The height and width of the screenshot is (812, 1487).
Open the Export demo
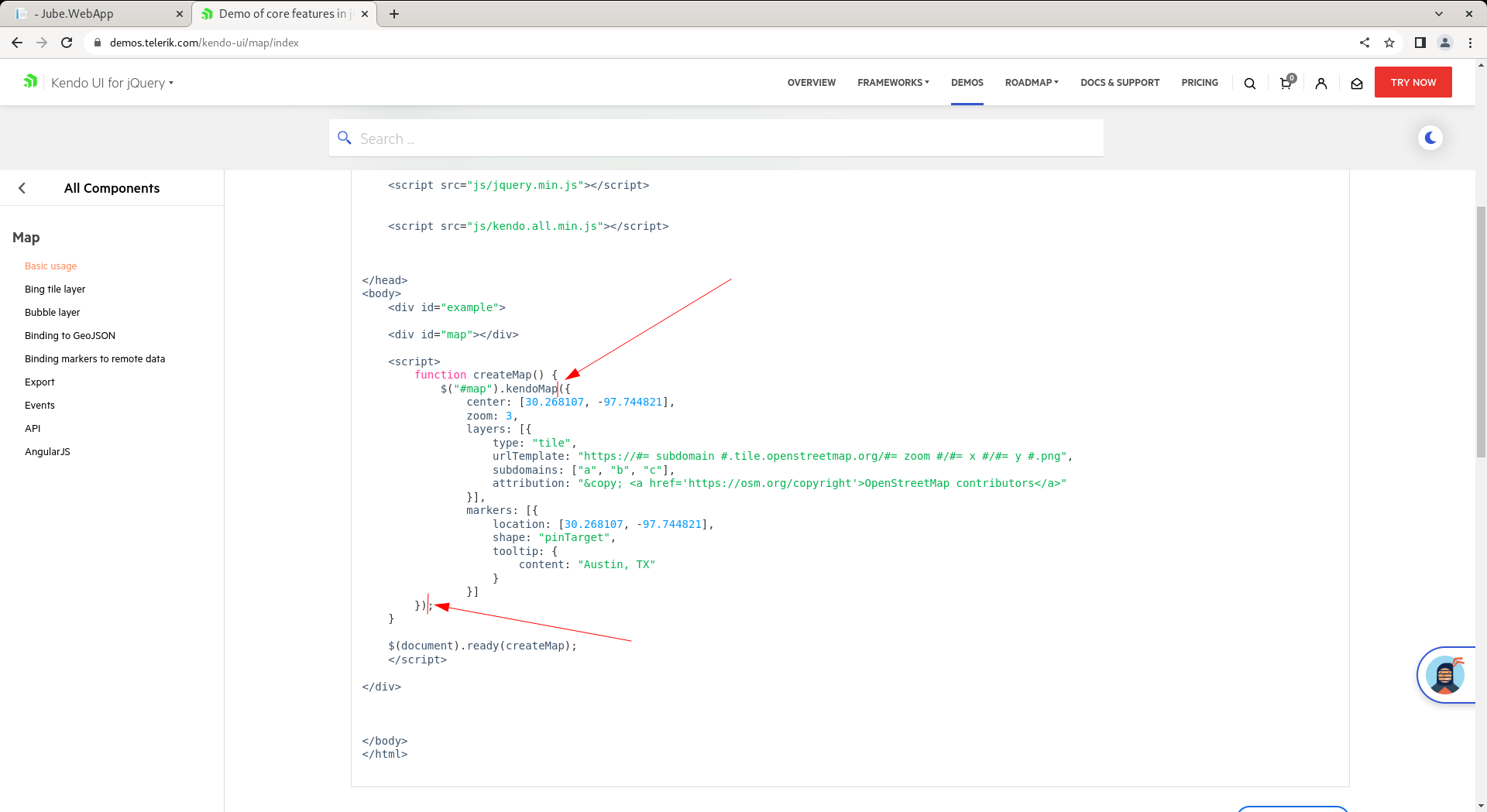(39, 382)
